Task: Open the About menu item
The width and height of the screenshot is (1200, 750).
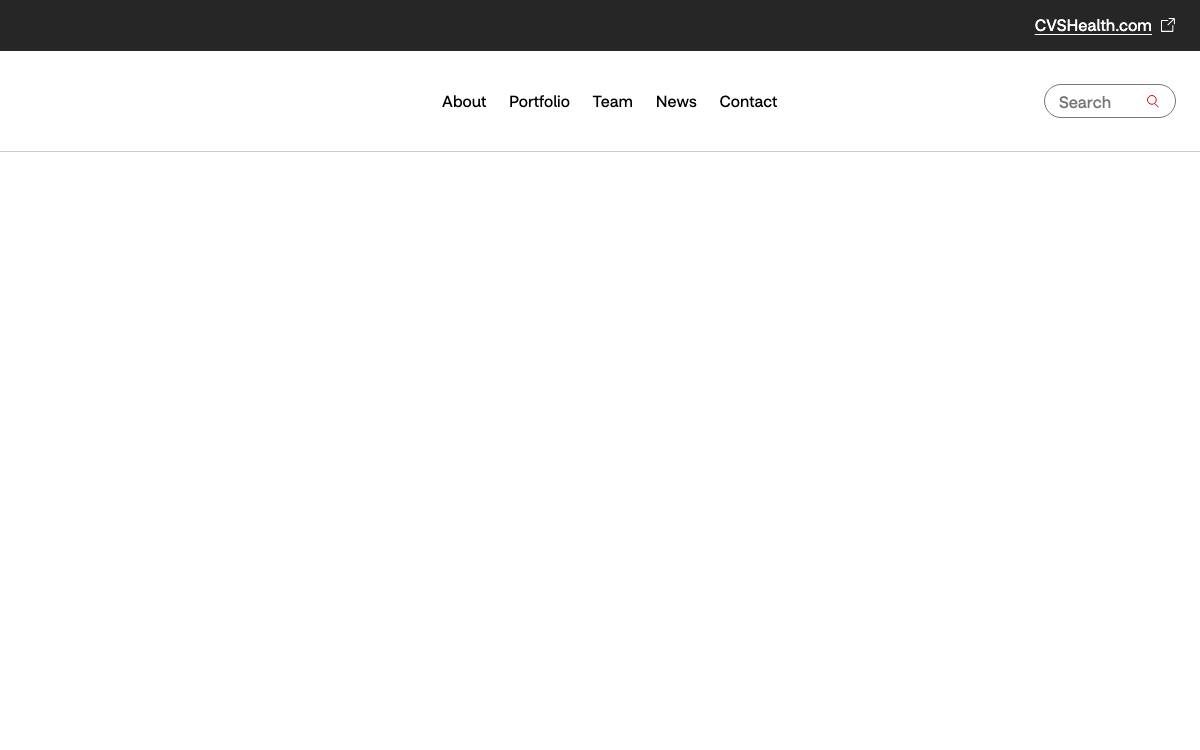Action: [464, 102]
